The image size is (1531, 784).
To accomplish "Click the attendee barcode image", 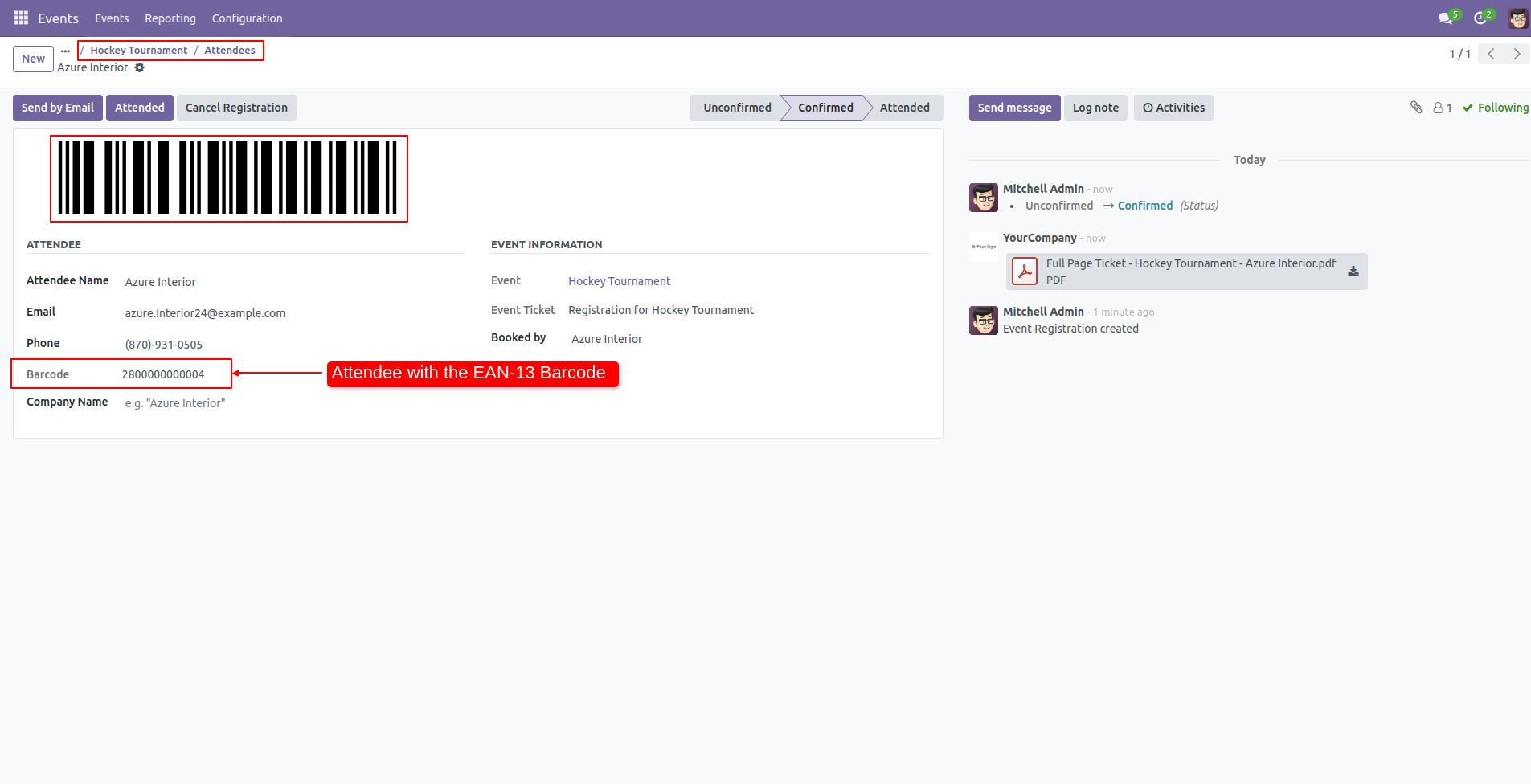I will pyautogui.click(x=229, y=178).
